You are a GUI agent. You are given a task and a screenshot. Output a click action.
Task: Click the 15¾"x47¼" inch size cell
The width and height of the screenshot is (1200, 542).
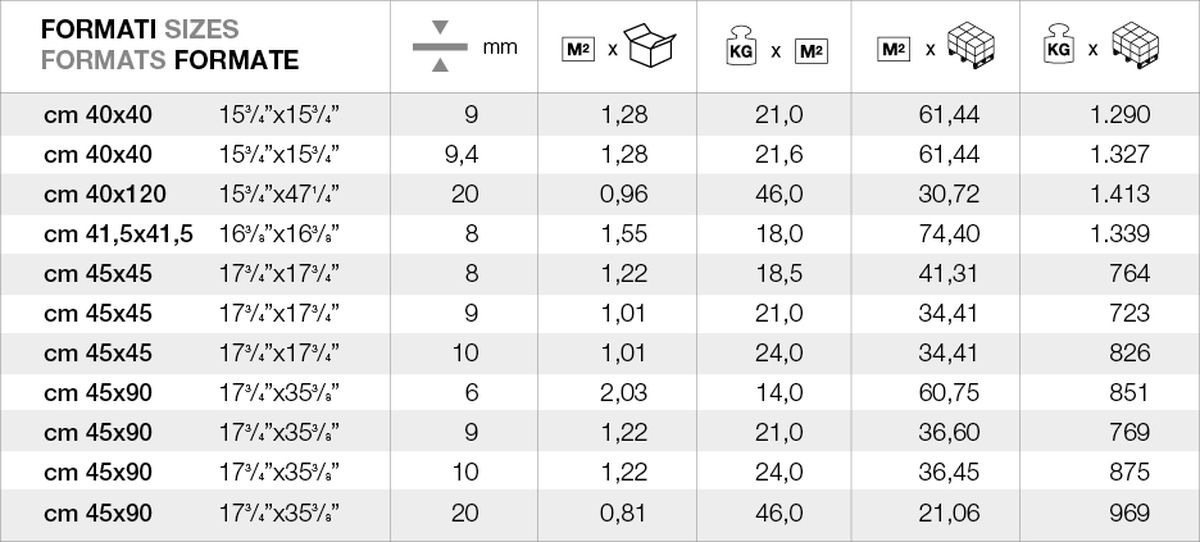[279, 194]
